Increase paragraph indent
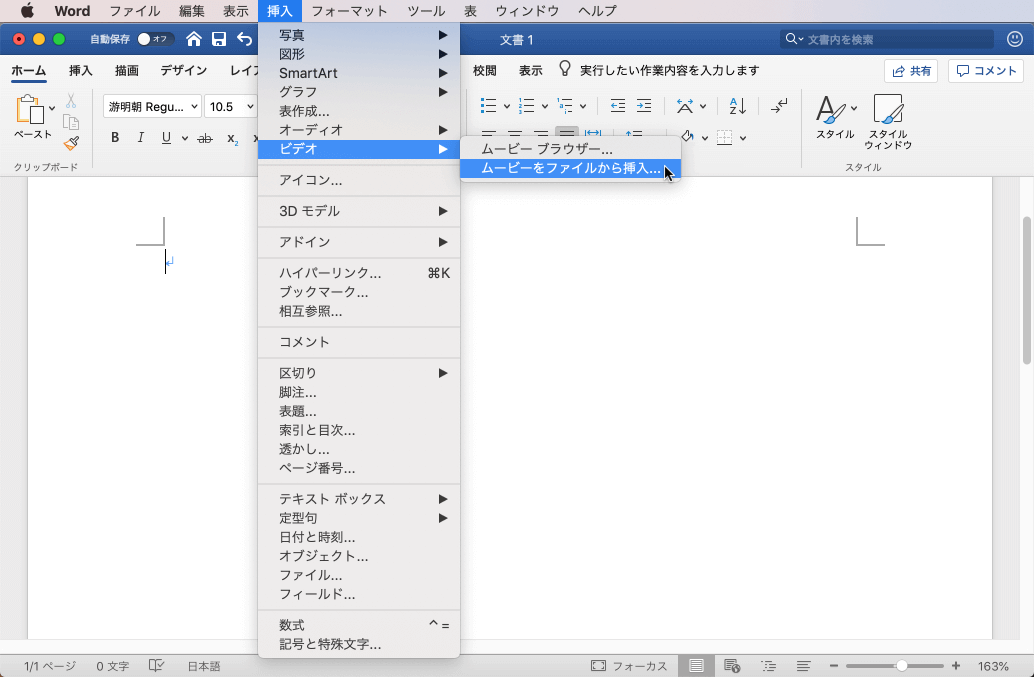Image resolution: width=1034 pixels, height=677 pixels. pos(644,105)
